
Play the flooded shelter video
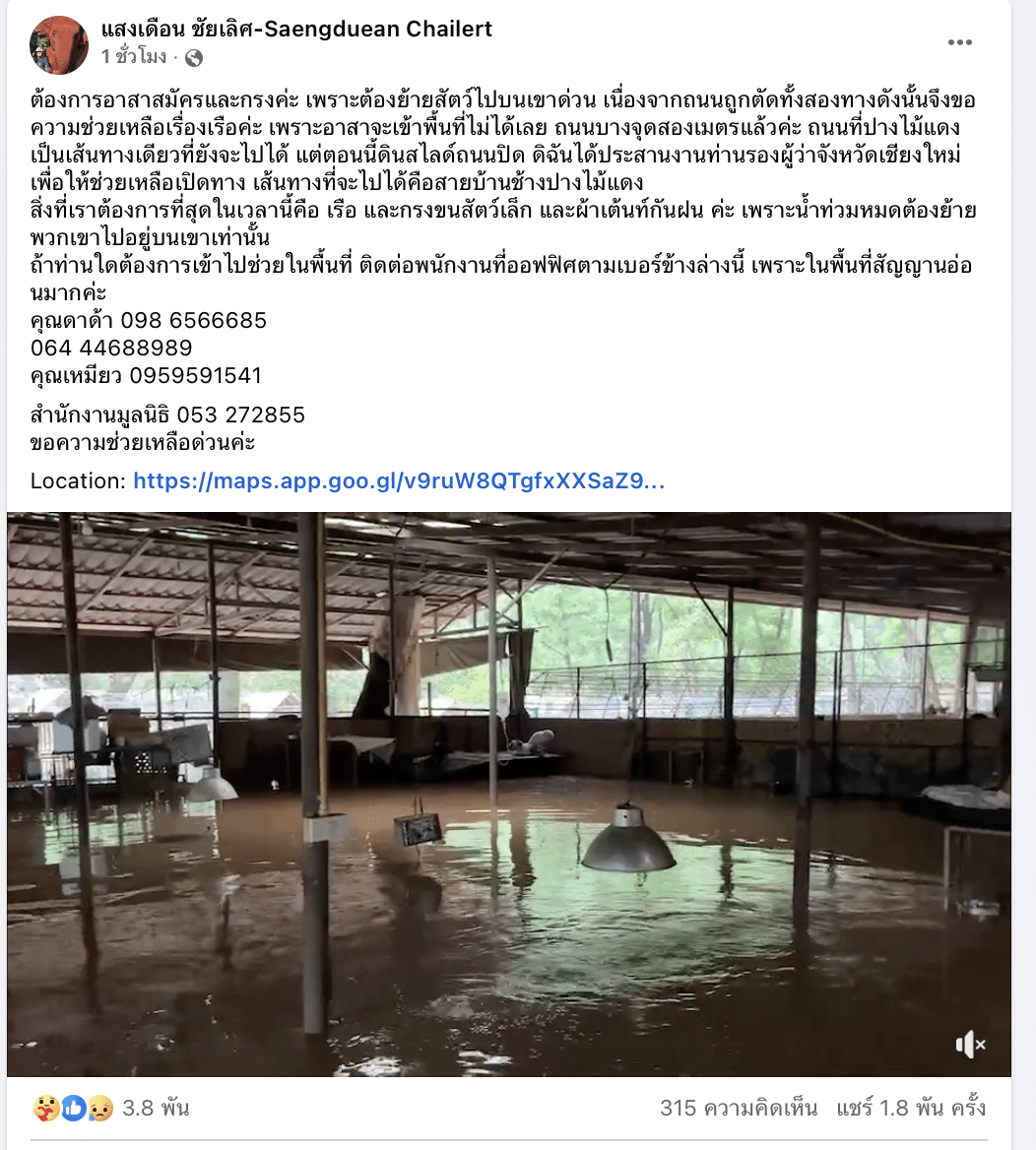point(509,795)
